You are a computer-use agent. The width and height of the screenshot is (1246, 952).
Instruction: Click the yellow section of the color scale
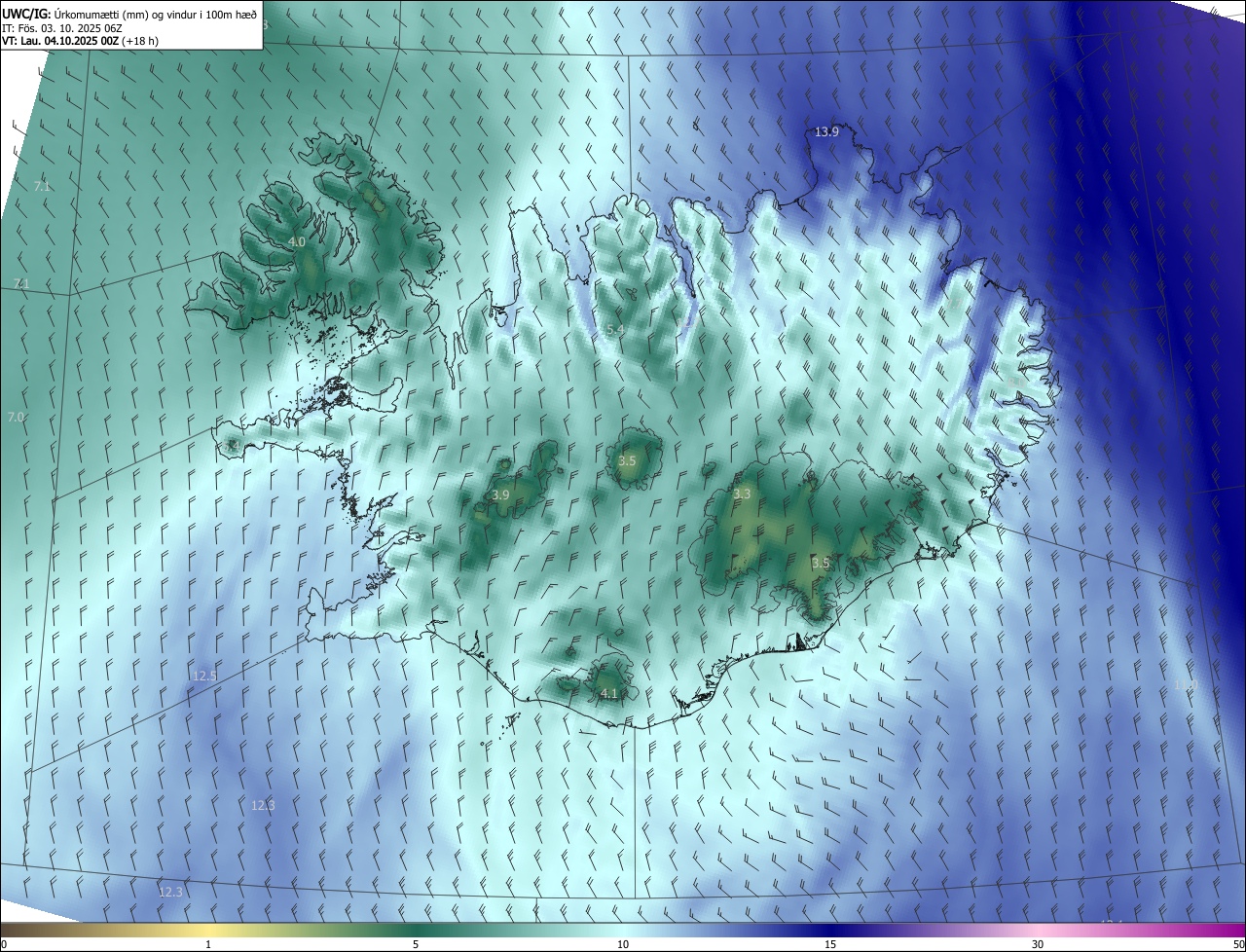pos(208,930)
